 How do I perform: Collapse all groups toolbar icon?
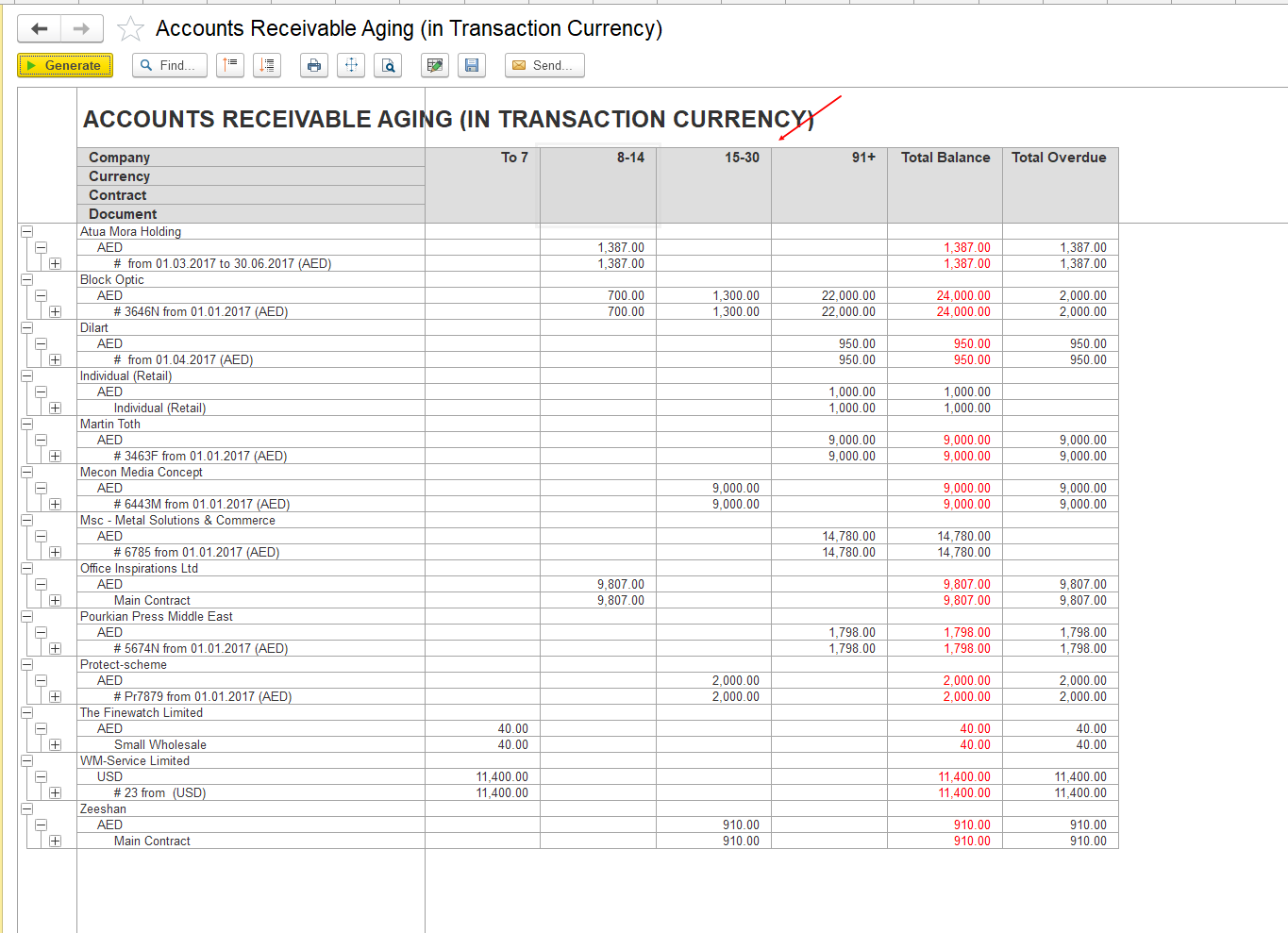[230, 65]
